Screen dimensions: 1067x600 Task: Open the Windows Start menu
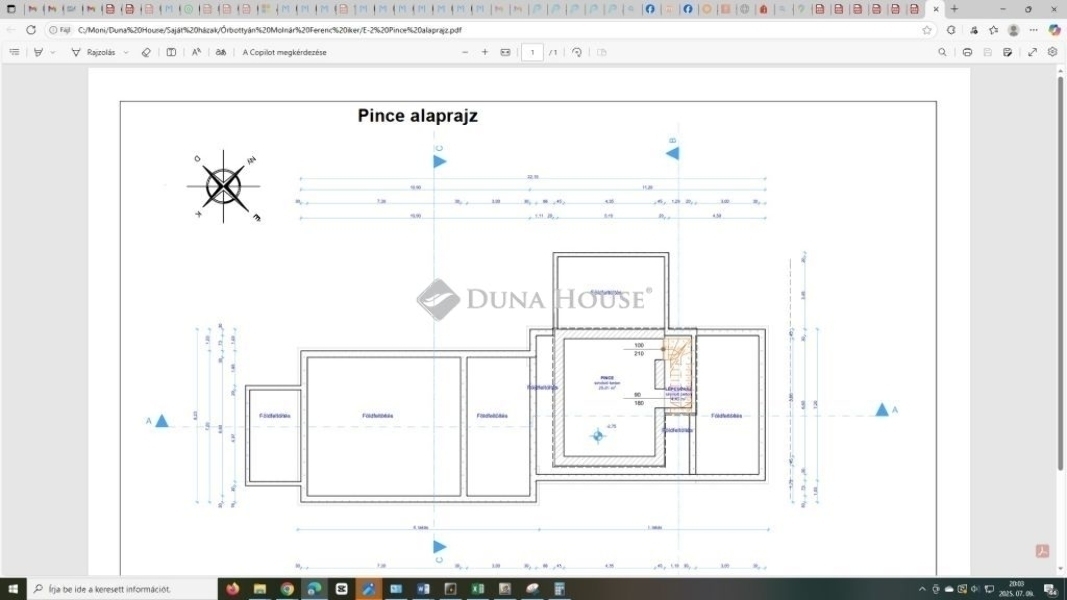click(13, 589)
